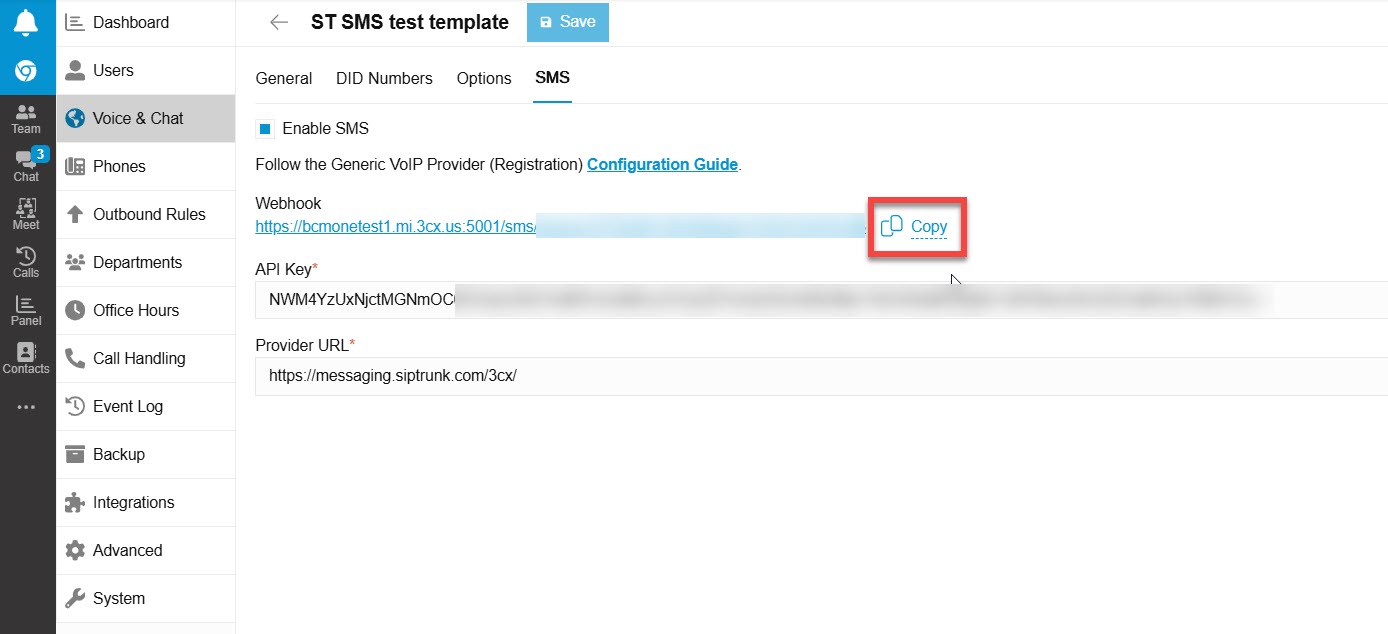Click the Provider URL input field

(821, 376)
